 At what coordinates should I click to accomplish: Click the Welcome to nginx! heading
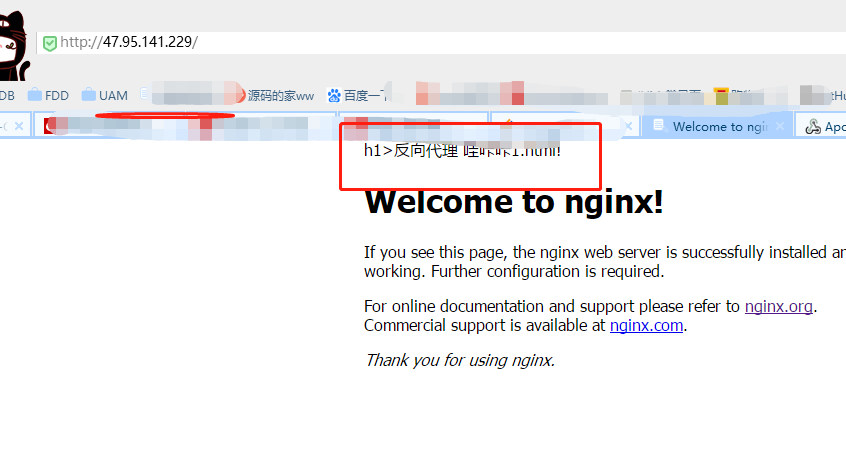[x=514, y=202]
